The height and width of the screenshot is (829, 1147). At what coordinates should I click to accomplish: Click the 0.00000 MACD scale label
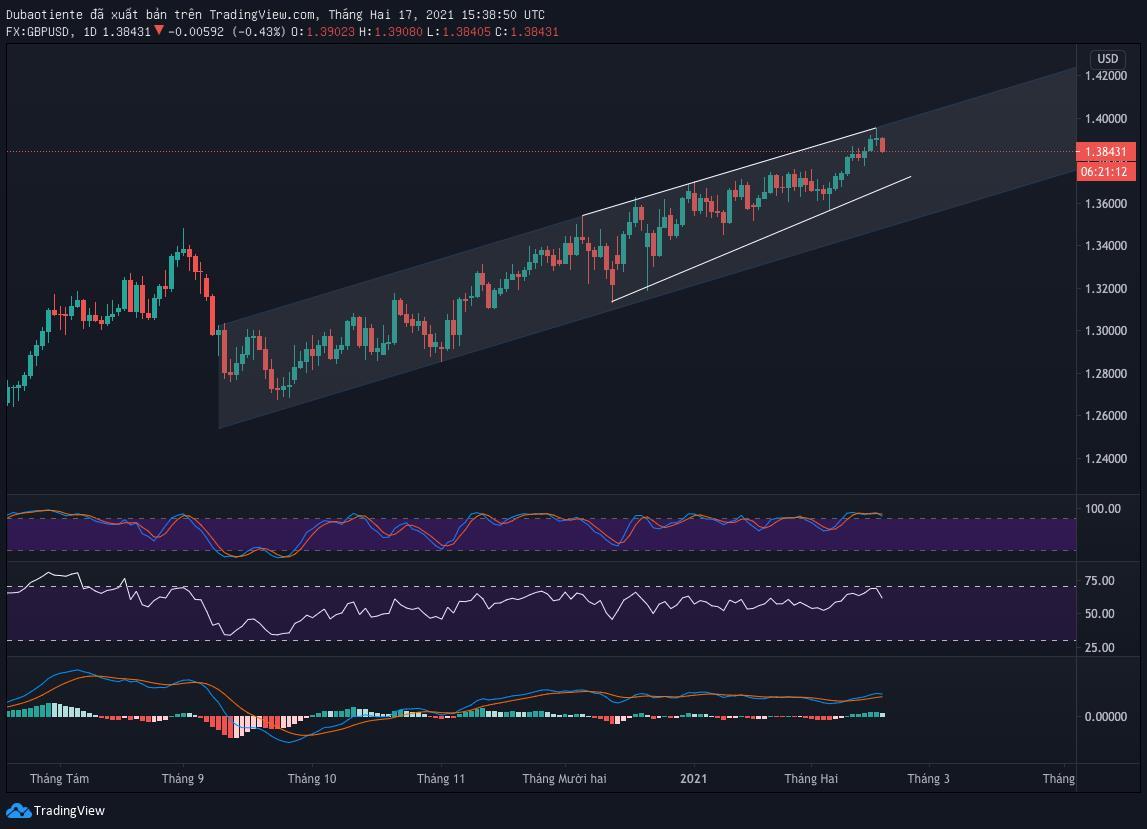click(1105, 717)
